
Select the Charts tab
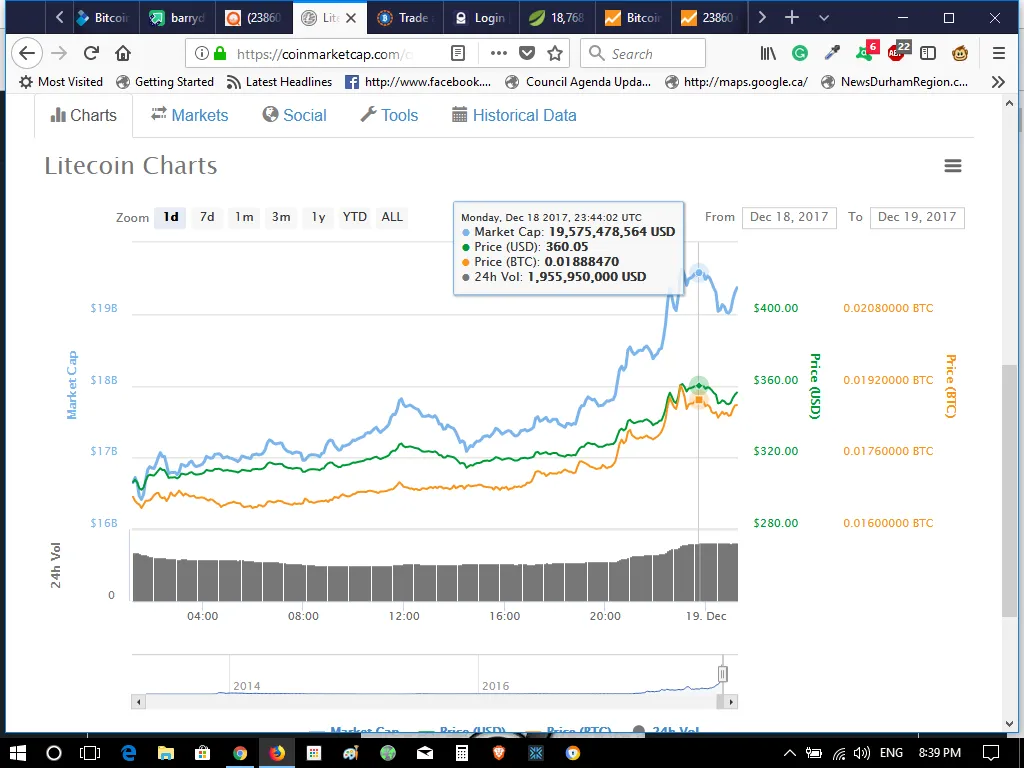click(x=84, y=115)
